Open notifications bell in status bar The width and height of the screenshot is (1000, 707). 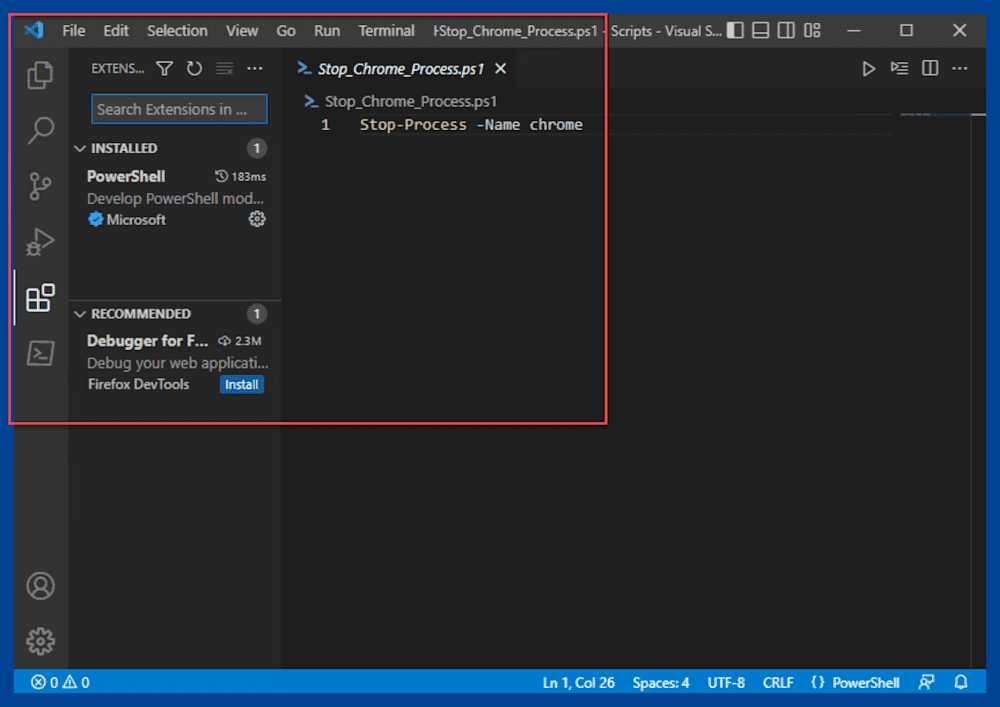pos(961,682)
